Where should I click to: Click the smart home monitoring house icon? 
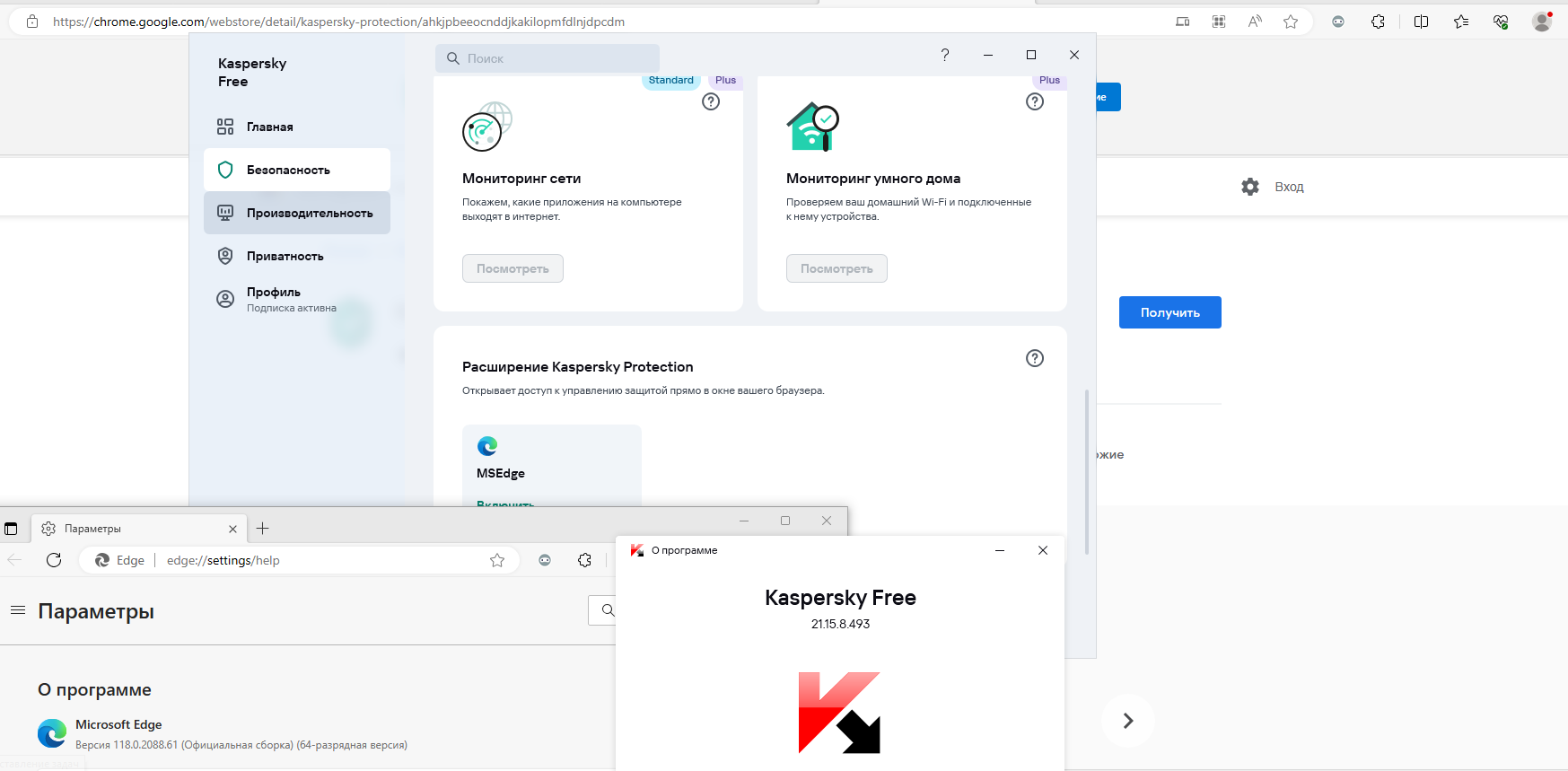coord(812,127)
